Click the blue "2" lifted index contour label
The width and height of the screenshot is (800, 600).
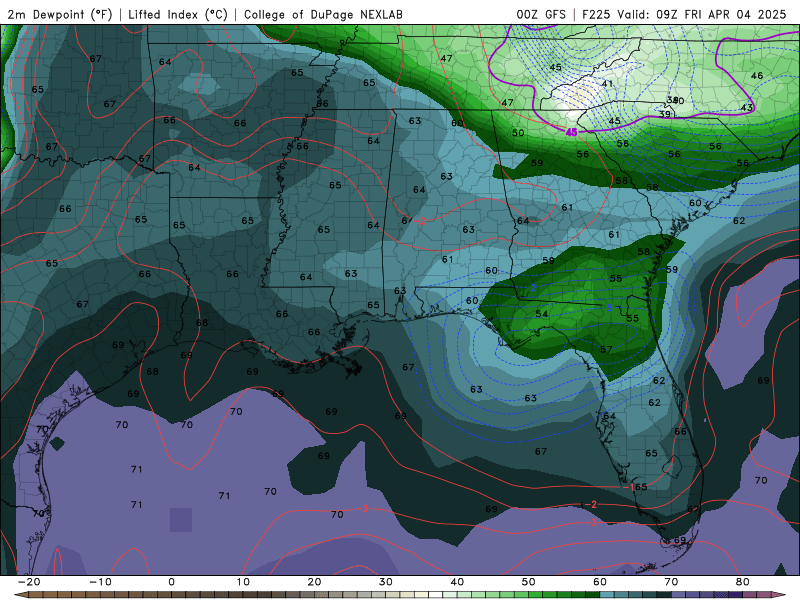pyautogui.click(x=533, y=288)
